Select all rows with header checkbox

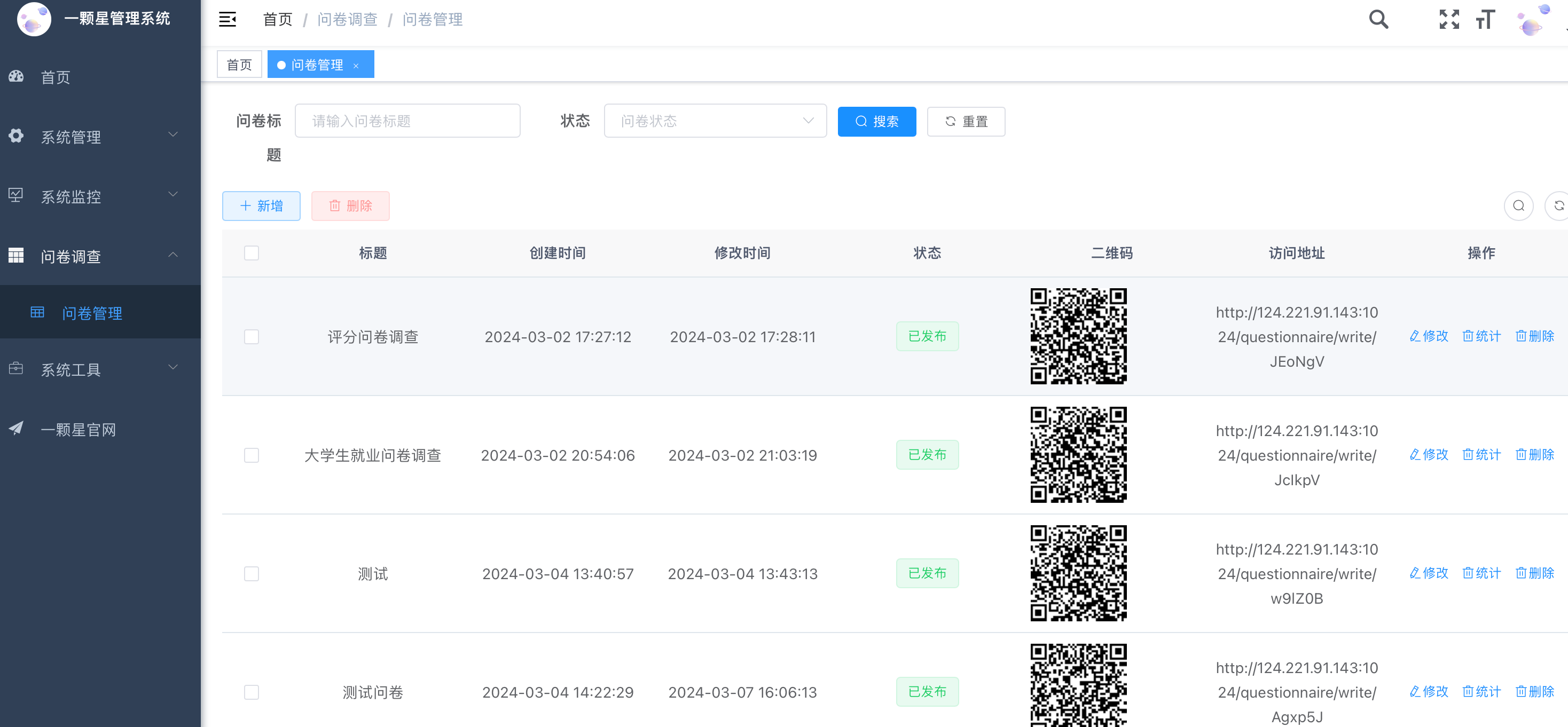(x=252, y=252)
